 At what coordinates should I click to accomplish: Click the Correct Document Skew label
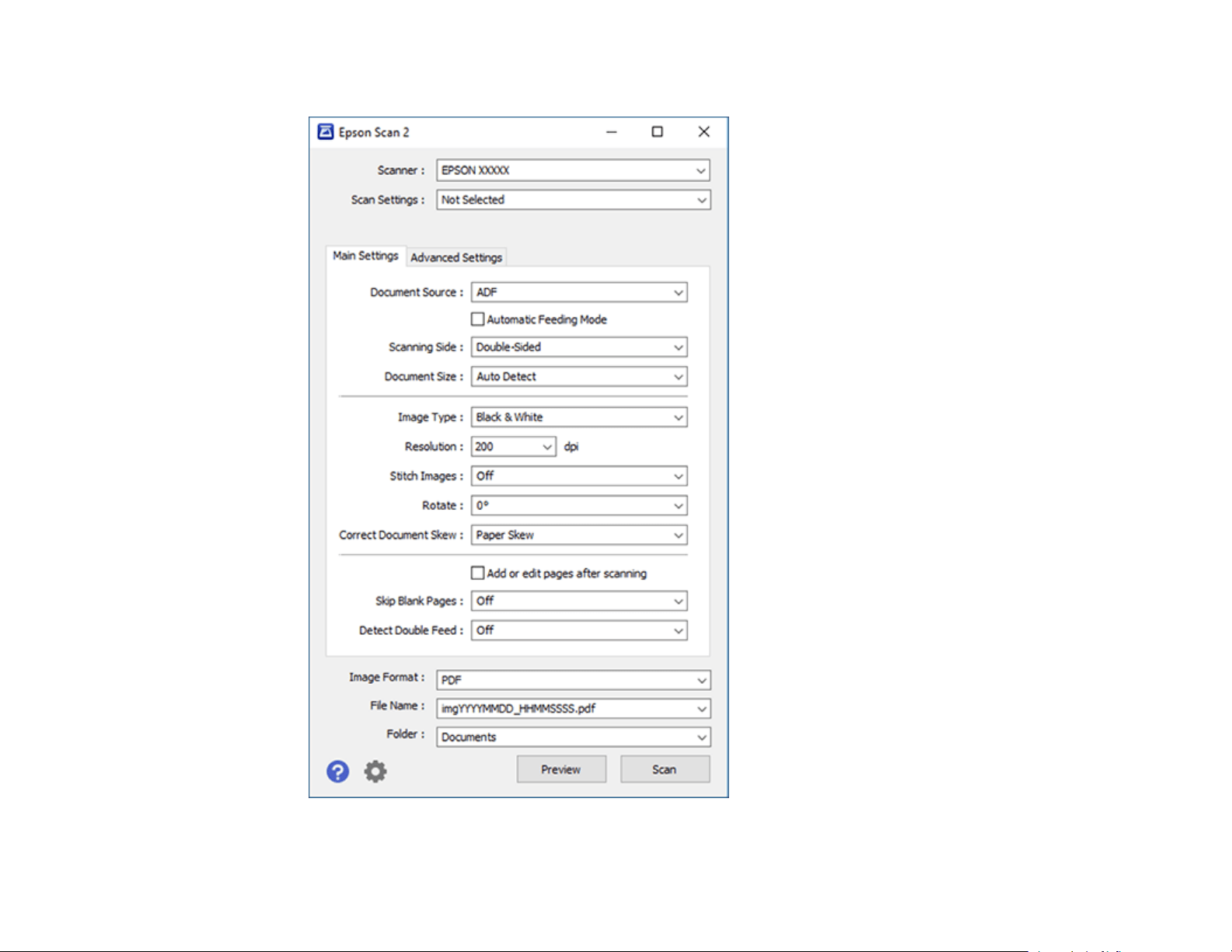(401, 535)
